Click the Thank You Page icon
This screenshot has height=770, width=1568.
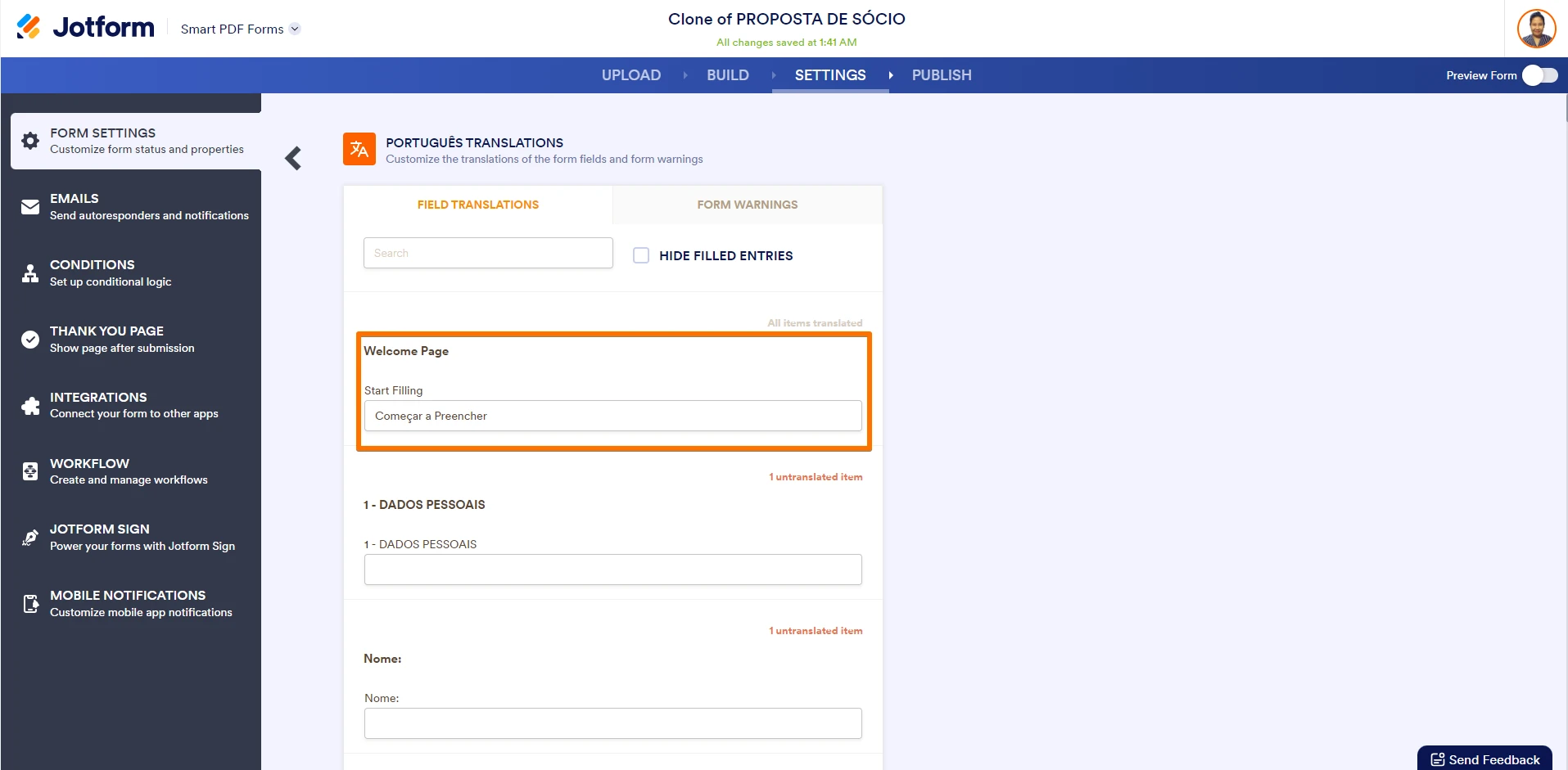point(30,339)
